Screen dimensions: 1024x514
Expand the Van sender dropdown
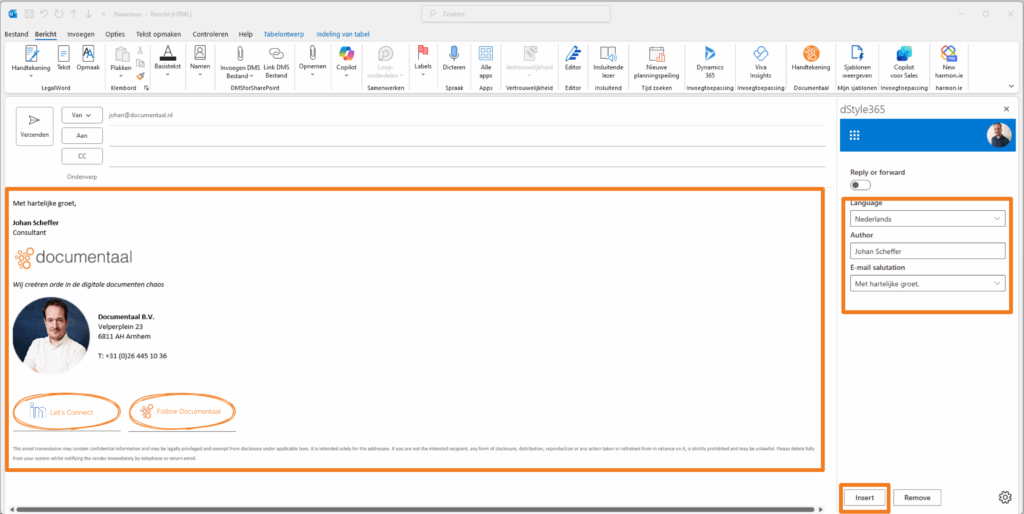pos(82,115)
